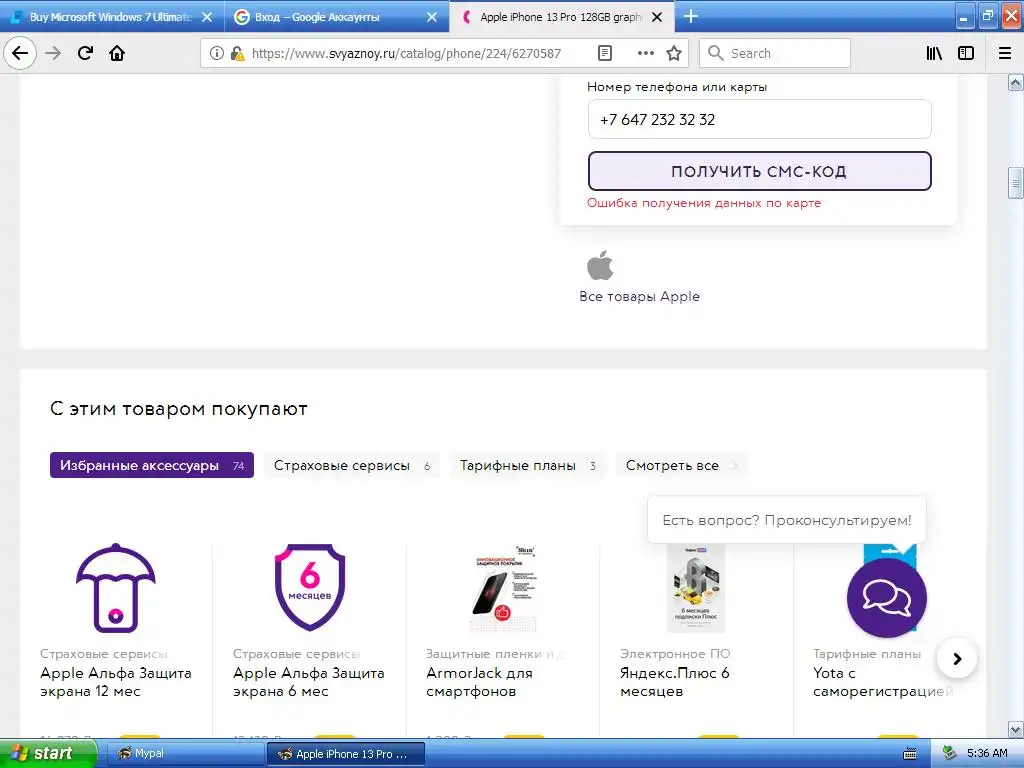Toggle the browser sidebar icon
The height and width of the screenshot is (768, 1024).
(966, 54)
